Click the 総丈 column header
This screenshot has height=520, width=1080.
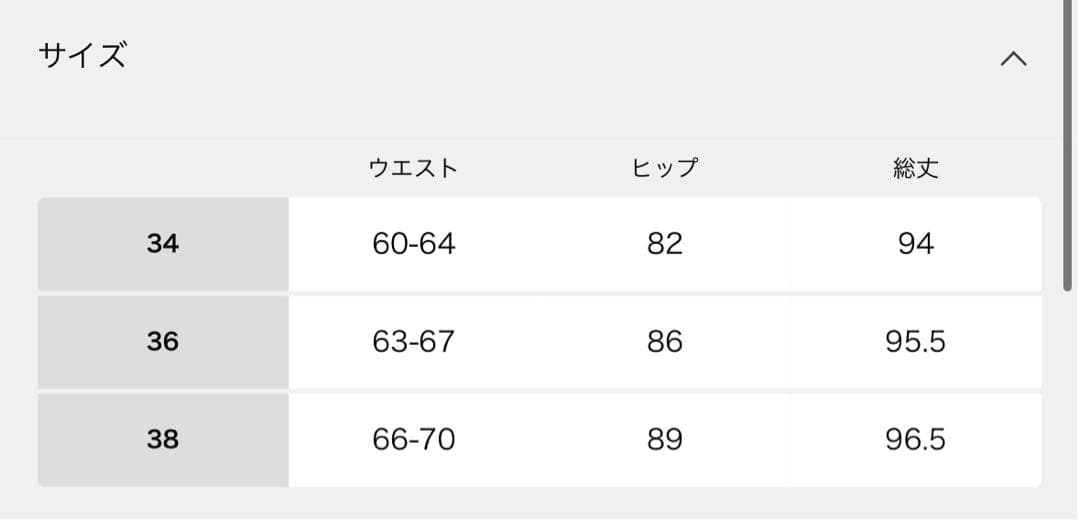click(x=915, y=168)
